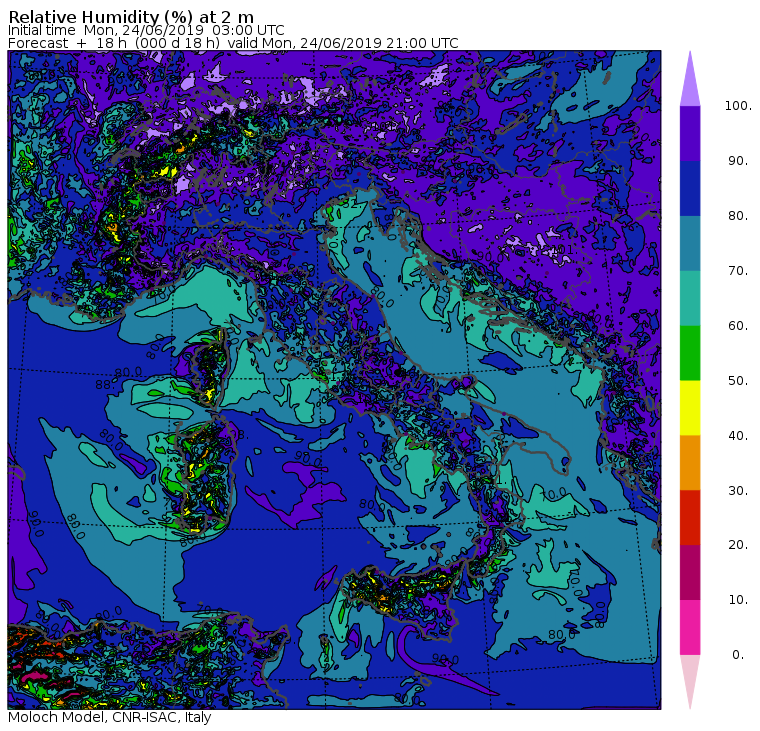
Task: Click the pale pink arrow below the color scale
Action: point(690,683)
